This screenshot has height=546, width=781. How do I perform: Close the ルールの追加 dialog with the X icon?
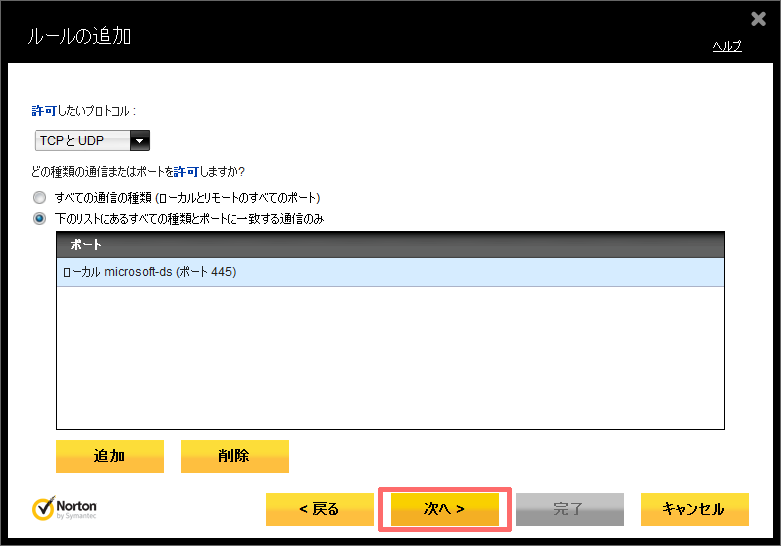[x=757, y=18]
